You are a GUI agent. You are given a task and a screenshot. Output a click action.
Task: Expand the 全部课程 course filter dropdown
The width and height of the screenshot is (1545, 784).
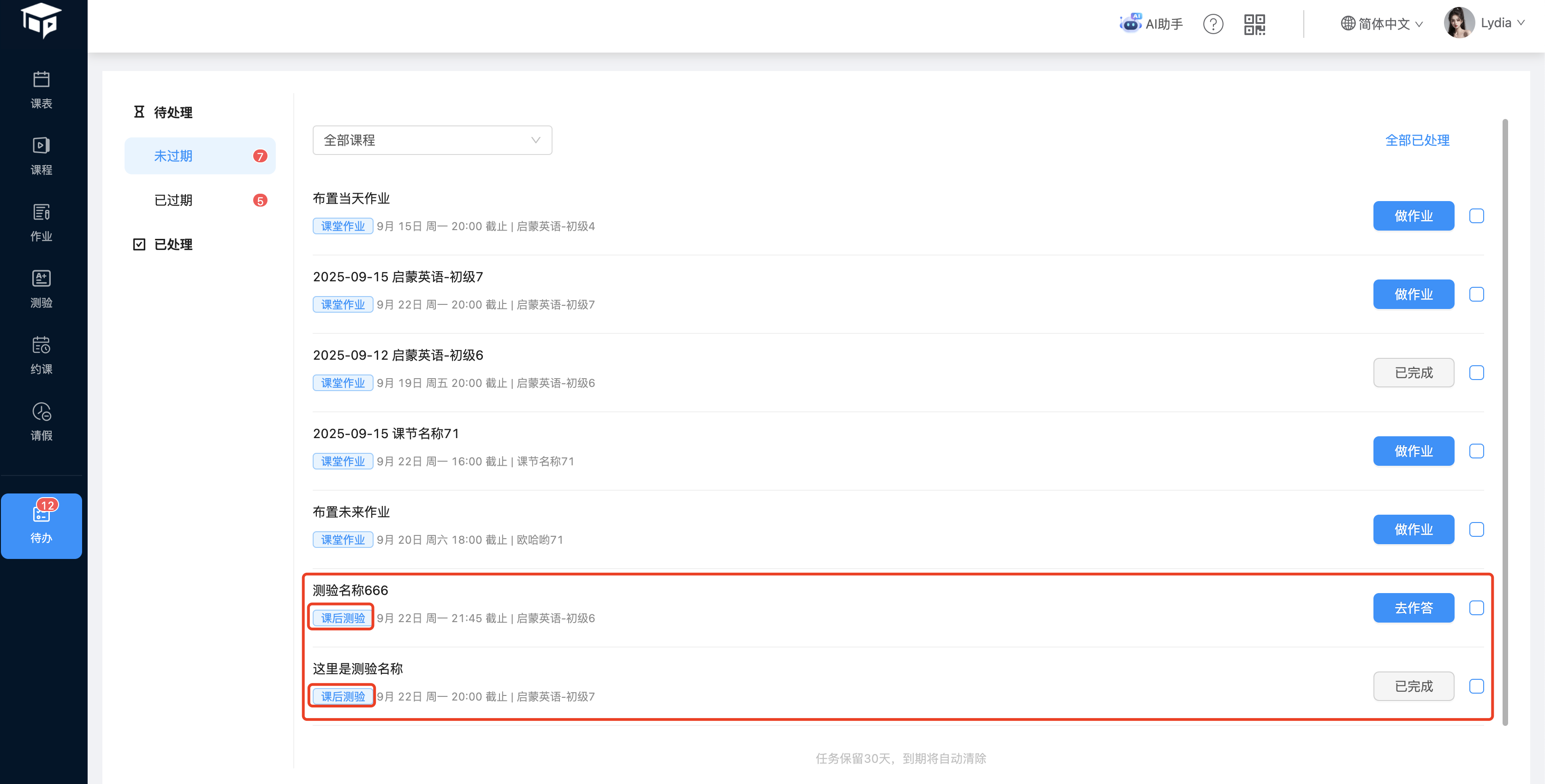point(432,140)
